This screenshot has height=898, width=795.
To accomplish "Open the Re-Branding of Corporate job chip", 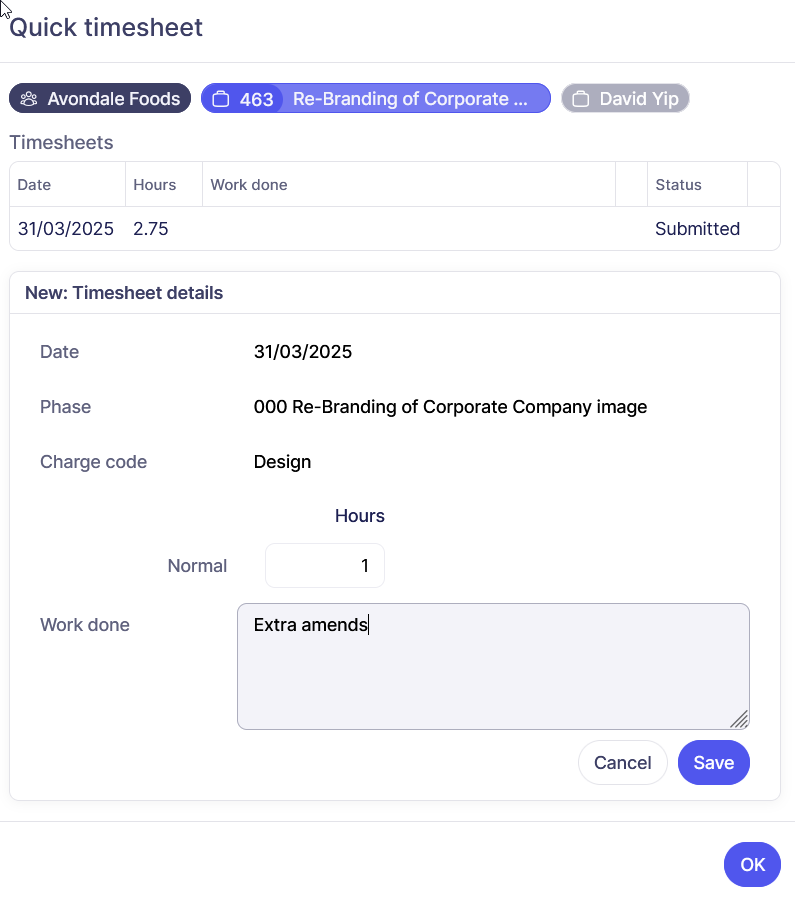I will point(410,99).
